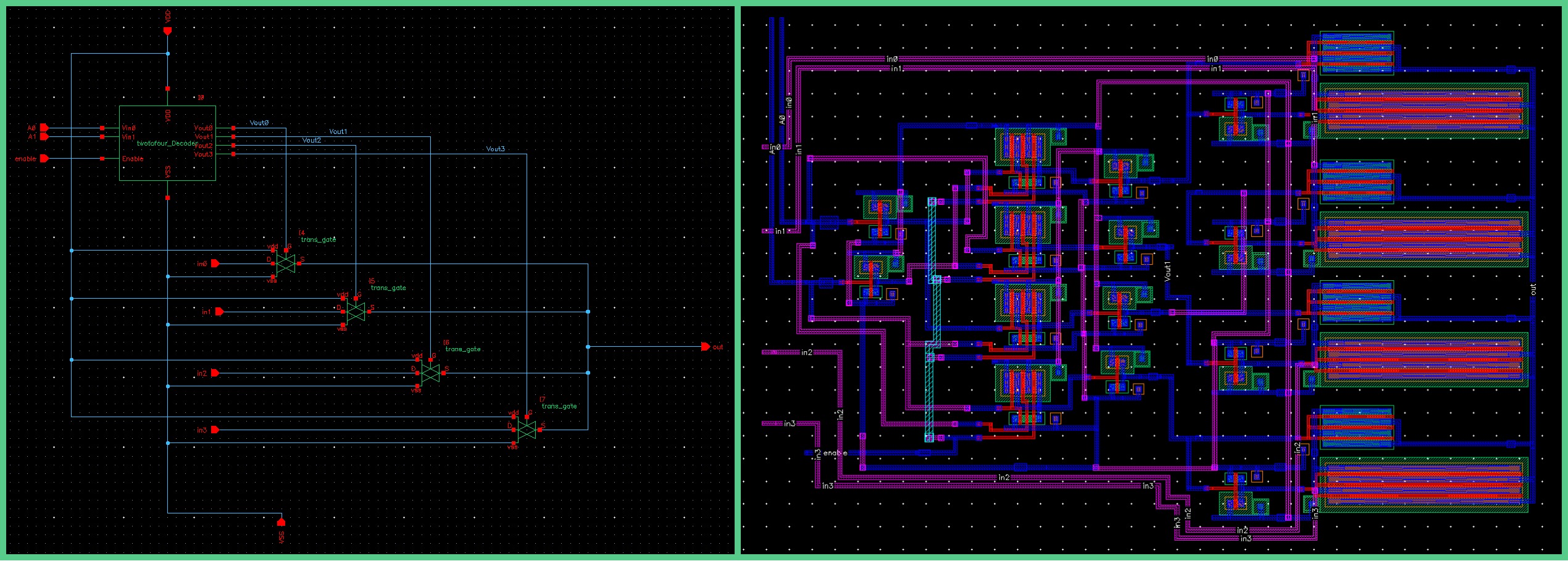Viewport: 1568px width, 561px height.
Task: Select the I4 trans_gate symbol
Action: [x=285, y=264]
